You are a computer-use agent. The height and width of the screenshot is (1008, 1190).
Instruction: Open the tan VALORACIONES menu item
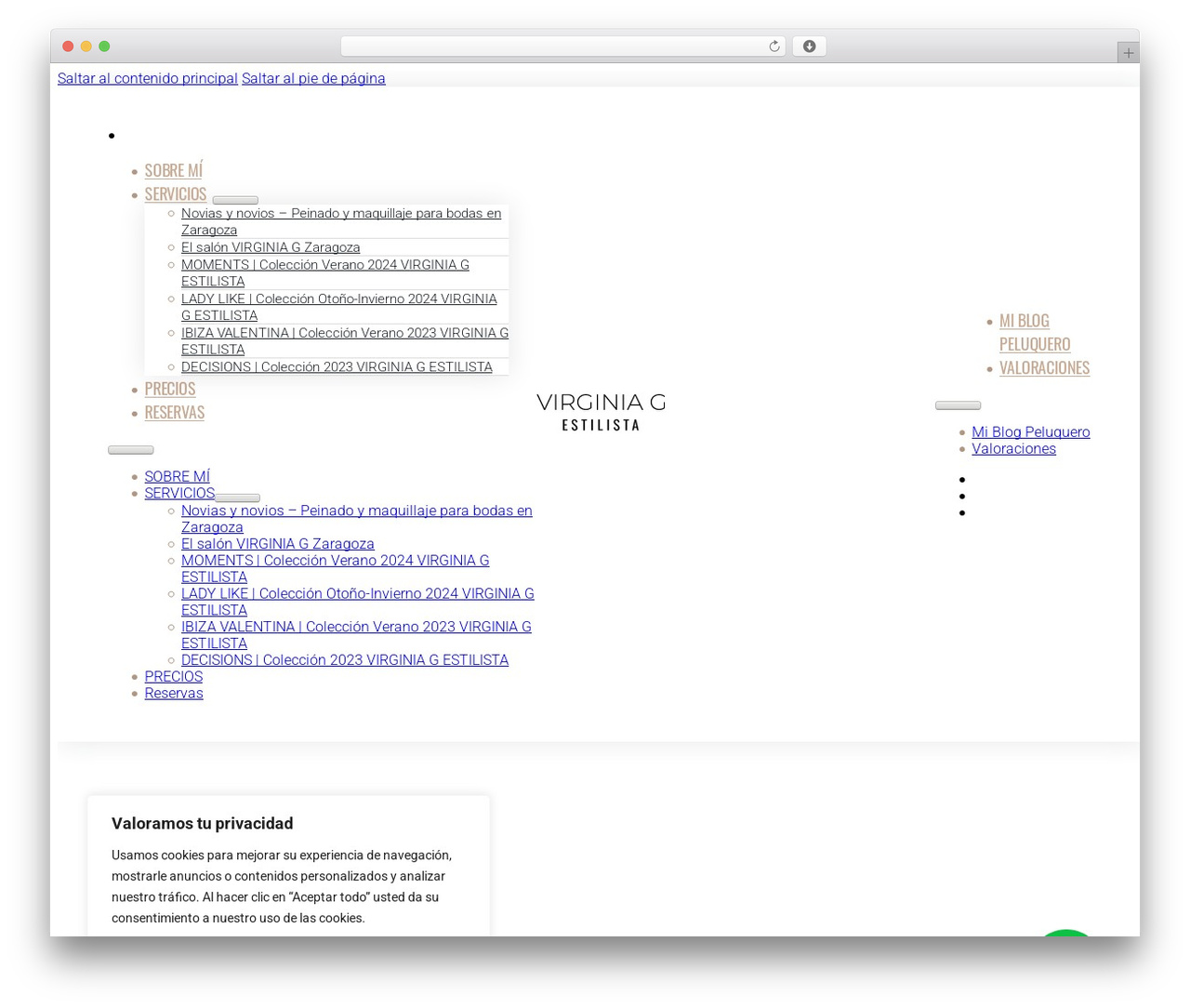1044,367
